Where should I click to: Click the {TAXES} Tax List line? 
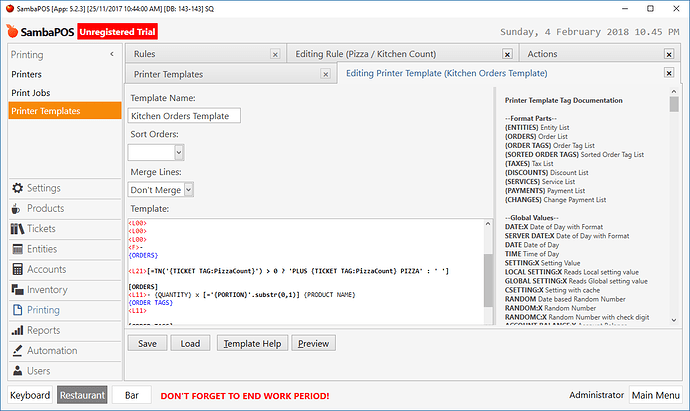[x=529, y=163]
